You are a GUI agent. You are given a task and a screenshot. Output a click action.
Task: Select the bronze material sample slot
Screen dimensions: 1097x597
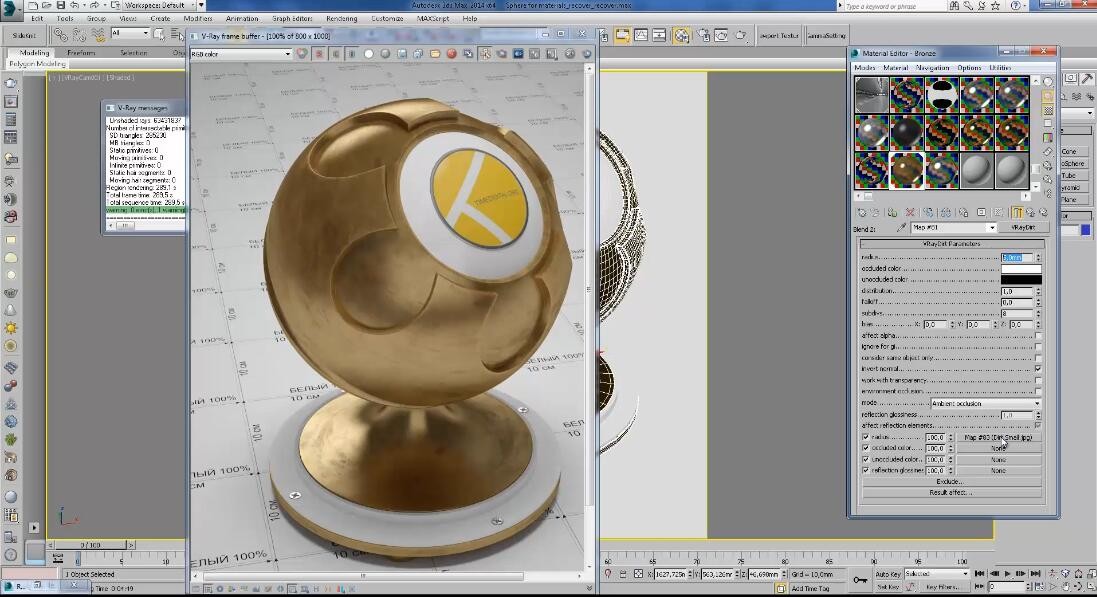click(907, 171)
